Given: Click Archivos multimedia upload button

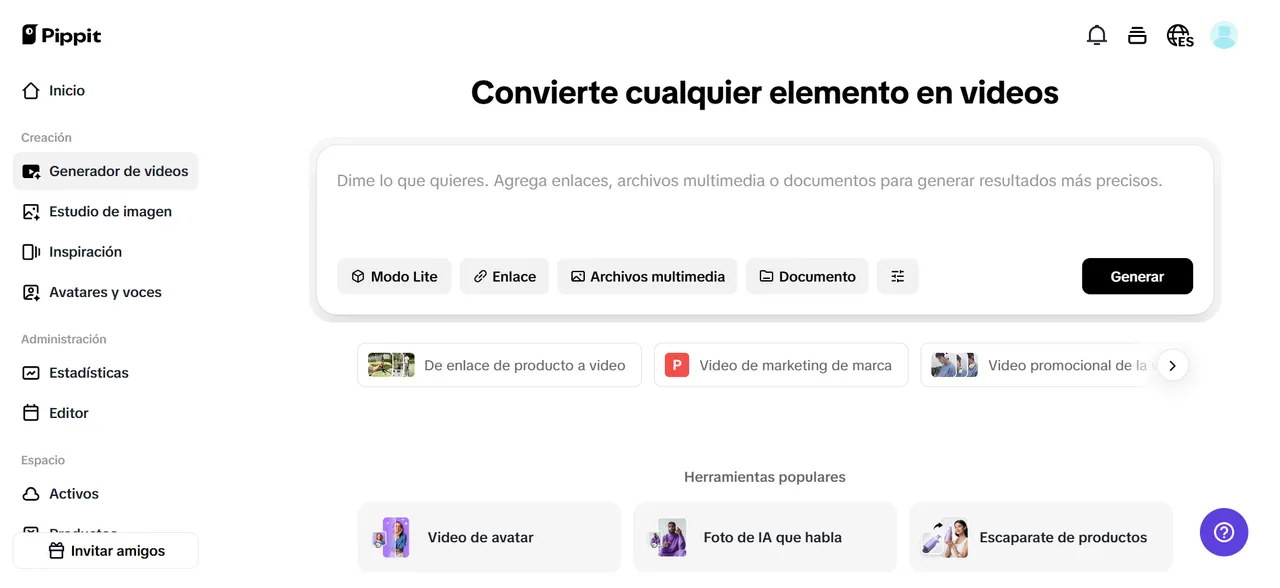Looking at the screenshot, I should (x=647, y=276).
